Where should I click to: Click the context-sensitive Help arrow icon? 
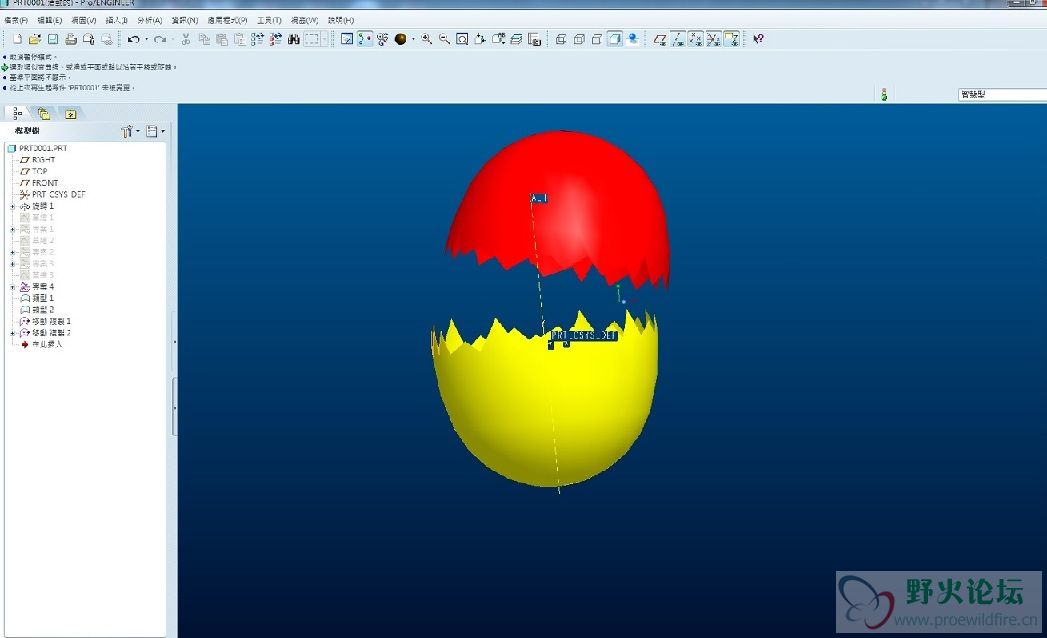point(759,39)
